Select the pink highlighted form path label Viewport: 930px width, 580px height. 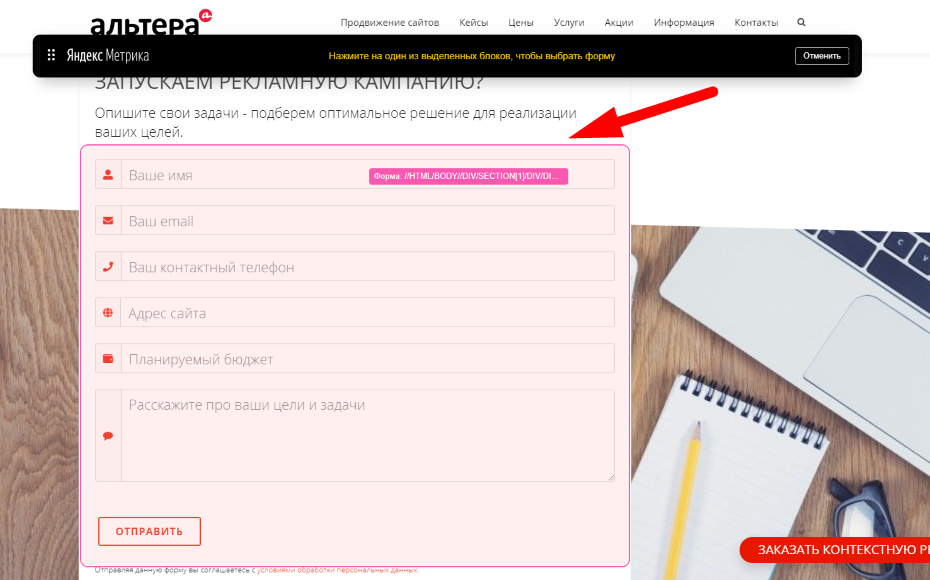[x=469, y=176]
